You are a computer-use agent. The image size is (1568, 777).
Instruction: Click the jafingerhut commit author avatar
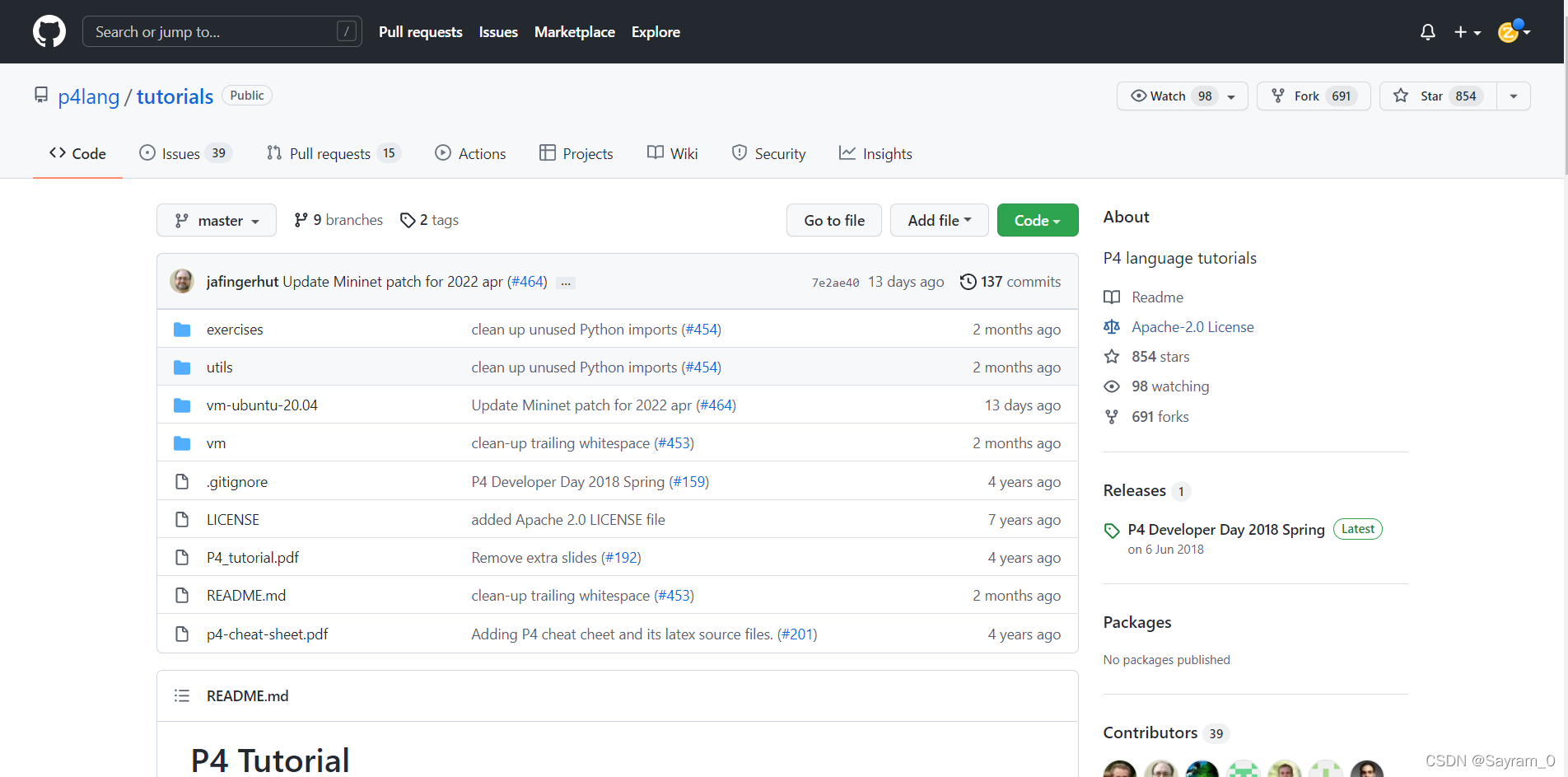coord(182,281)
